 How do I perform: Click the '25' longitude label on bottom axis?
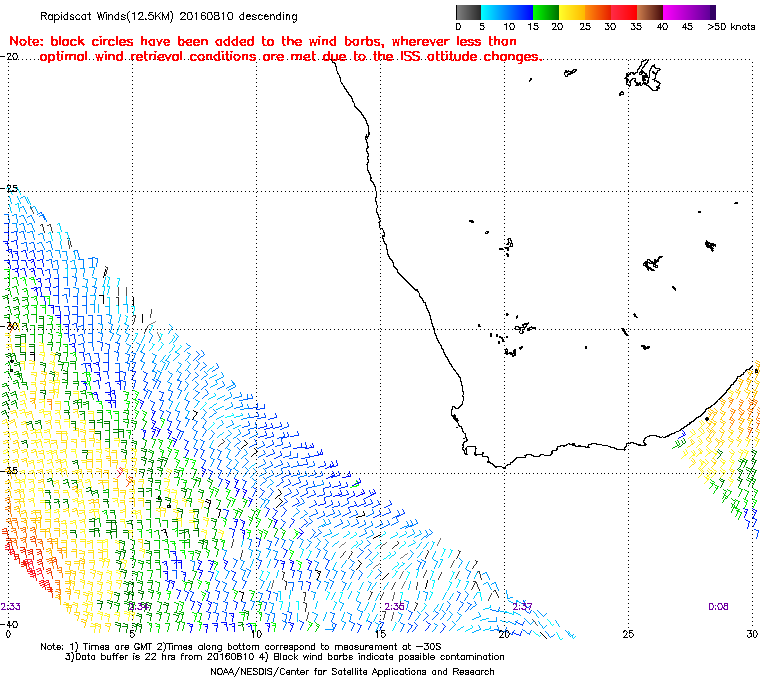[x=628, y=634]
